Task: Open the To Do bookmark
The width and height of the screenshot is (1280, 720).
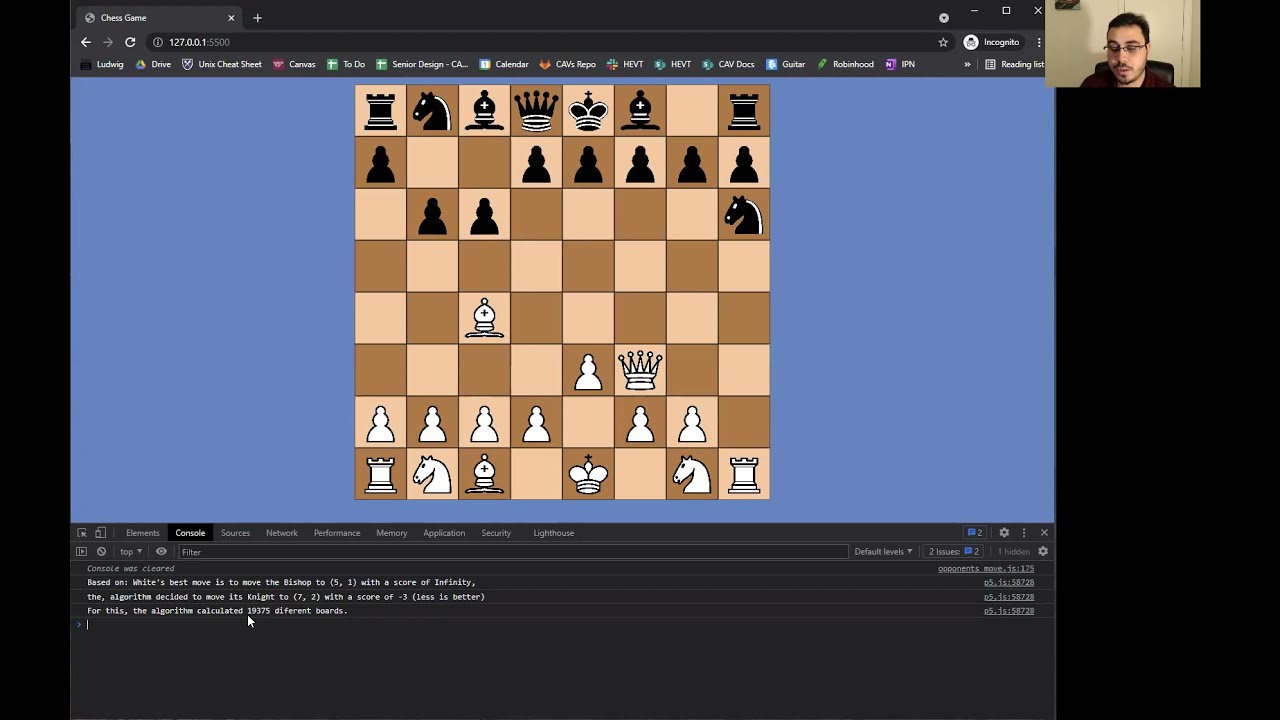Action: pos(346,64)
